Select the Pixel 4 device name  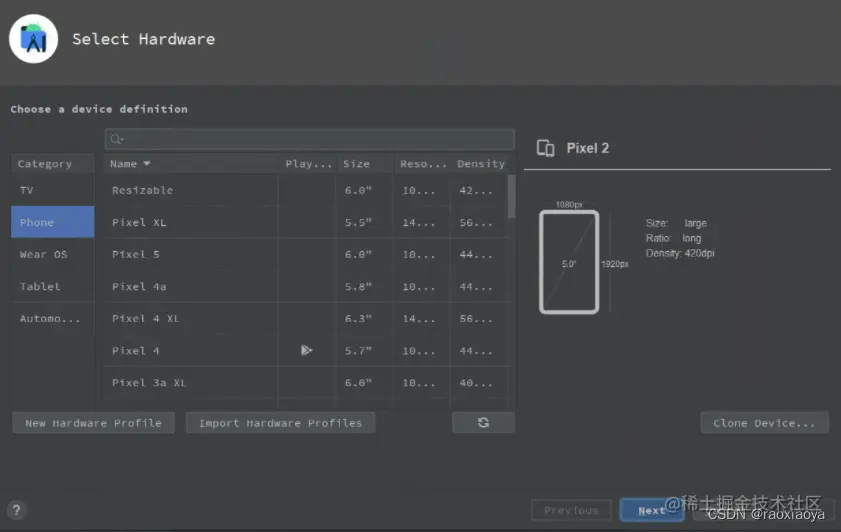click(x=136, y=351)
